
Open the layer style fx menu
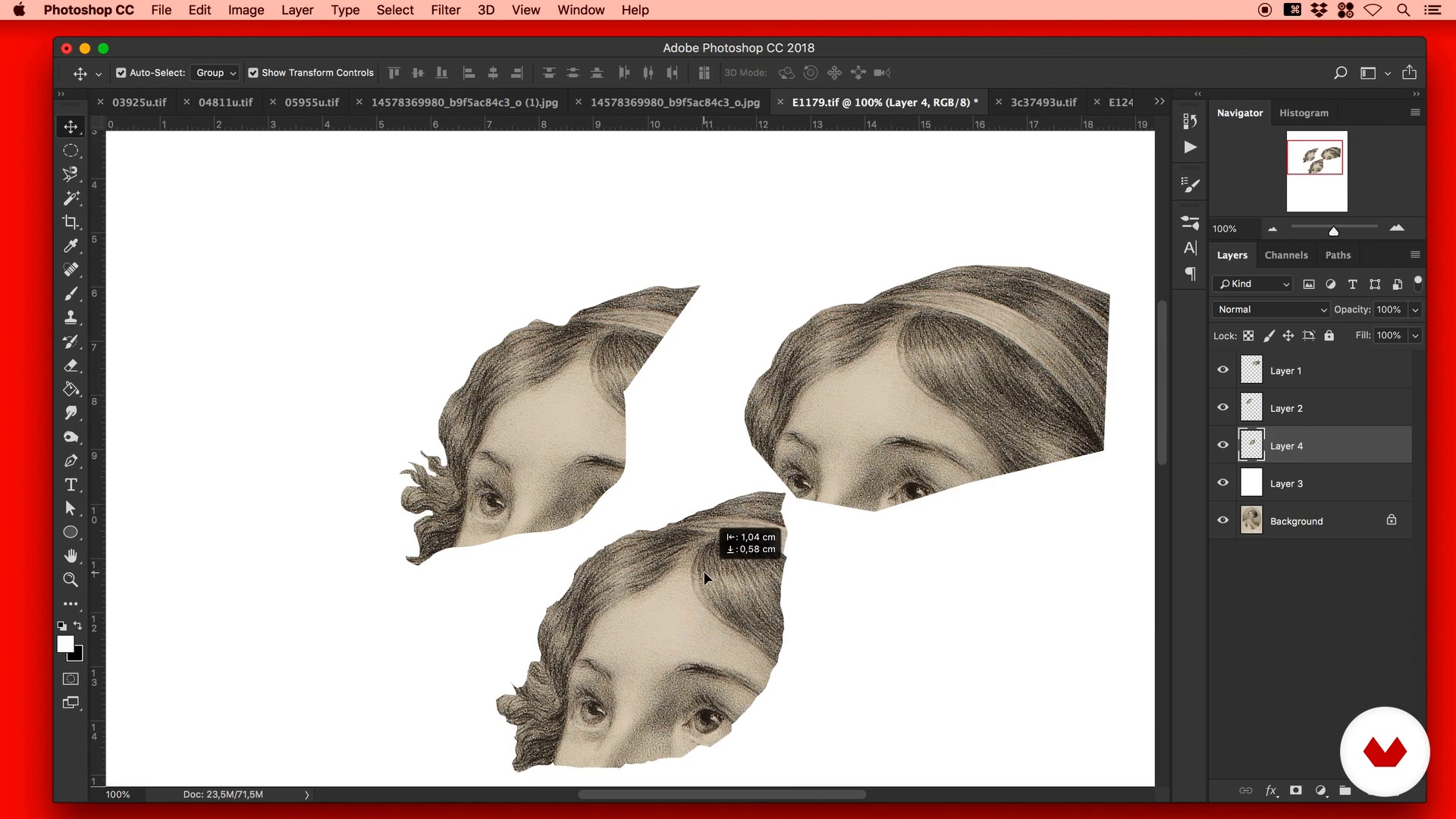click(x=1272, y=790)
